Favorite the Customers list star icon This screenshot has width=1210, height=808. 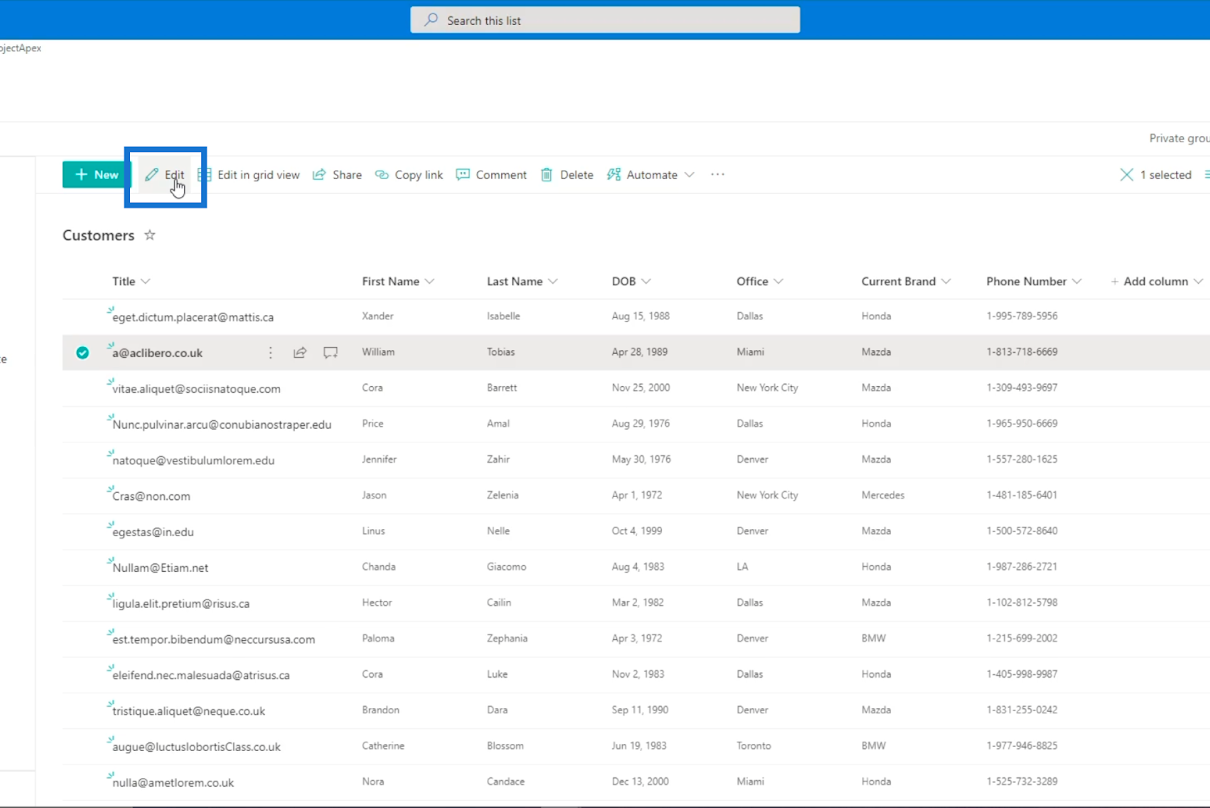tap(150, 235)
